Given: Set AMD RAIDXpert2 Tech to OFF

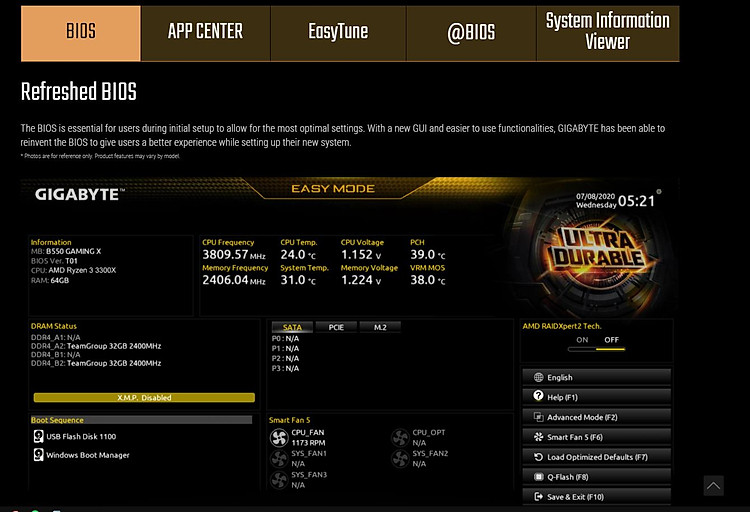Looking at the screenshot, I should coord(611,340).
